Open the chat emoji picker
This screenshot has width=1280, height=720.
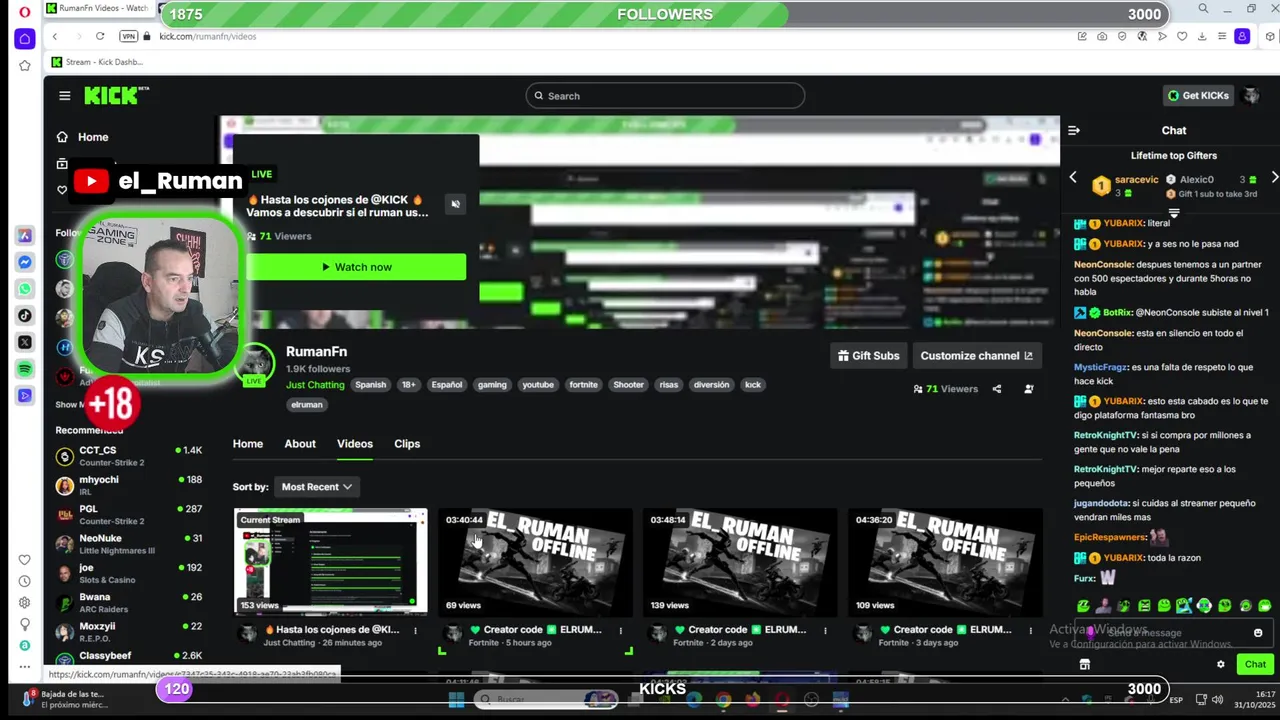1258,632
